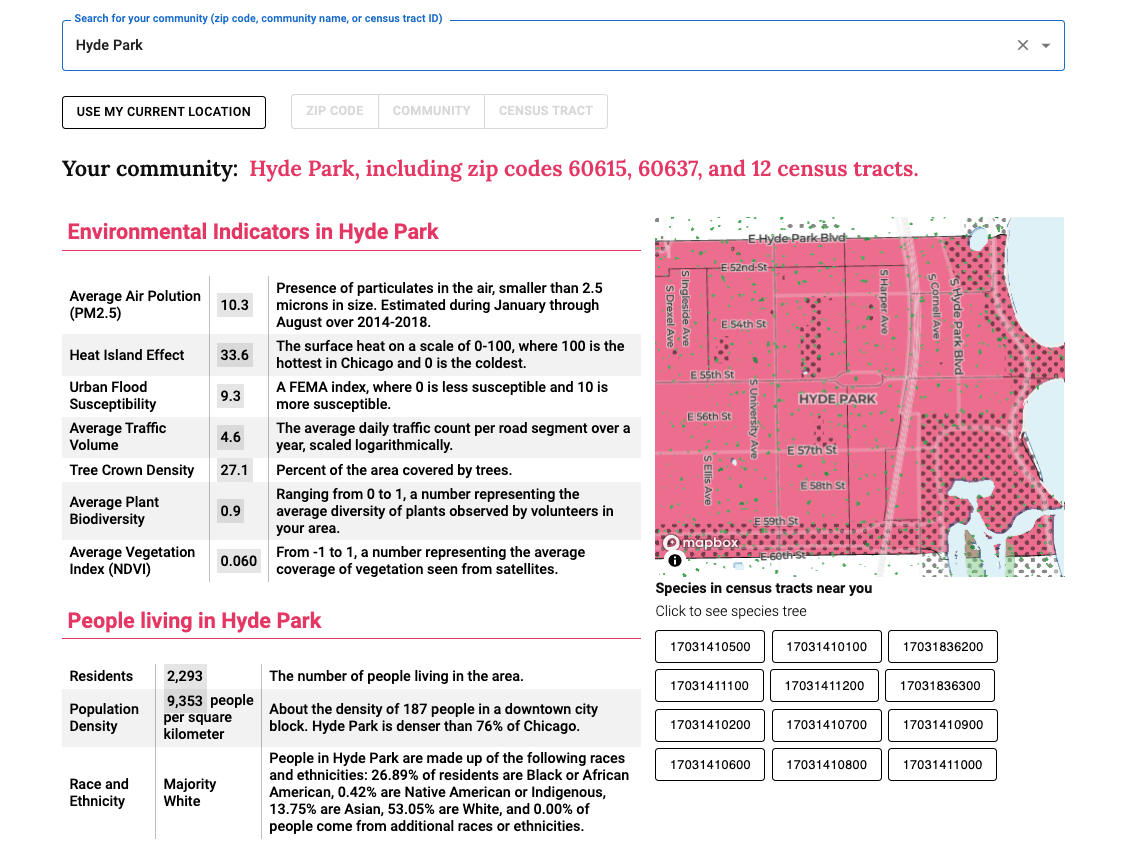Open species tree for tract 17031411100
Screen dimensions: 1124x852
tap(710, 686)
